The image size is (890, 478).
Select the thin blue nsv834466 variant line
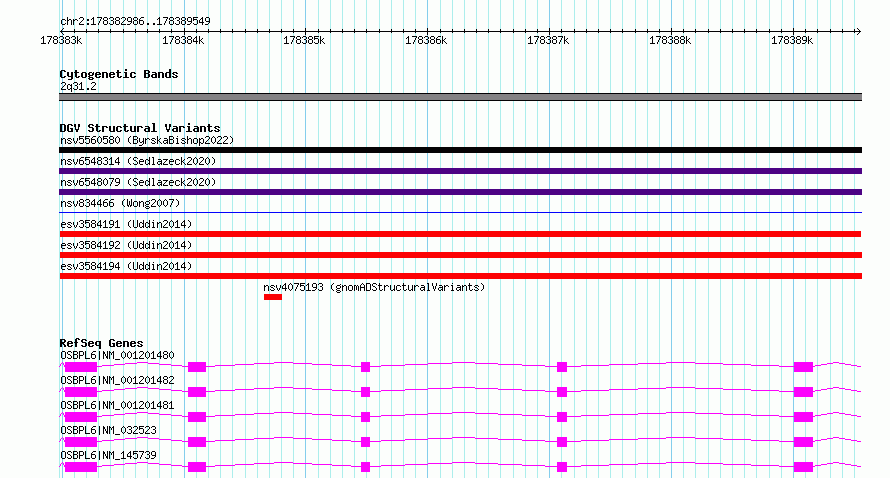460,212
